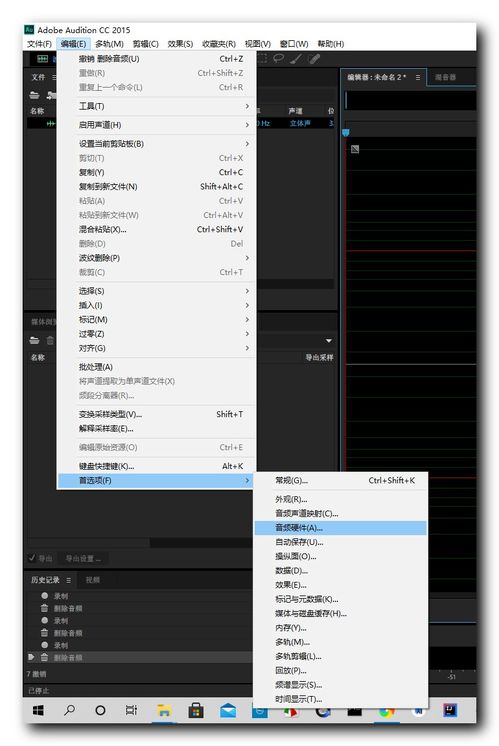The width and height of the screenshot is (499, 746).
Task: Open the 效果(S) menu
Action: (180, 44)
